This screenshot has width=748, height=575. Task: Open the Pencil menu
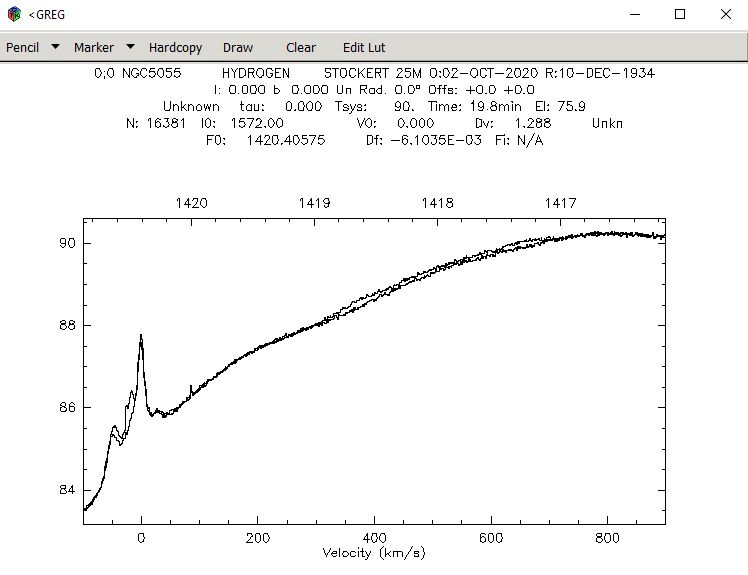pos(22,48)
